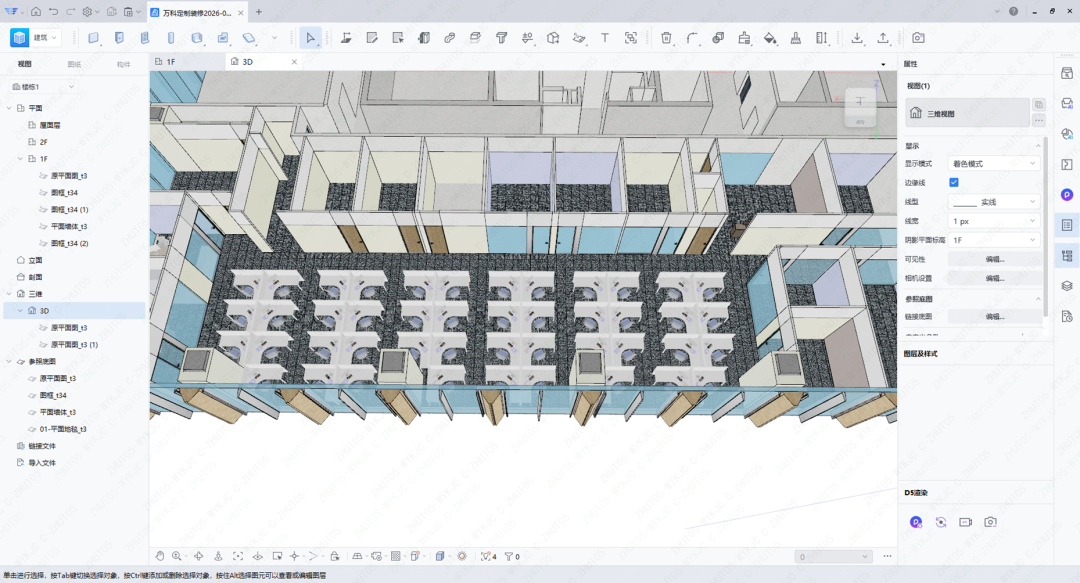Viewport: 1080px width, 583px height.
Task: Select the text T tool
Action: pyautogui.click(x=605, y=38)
